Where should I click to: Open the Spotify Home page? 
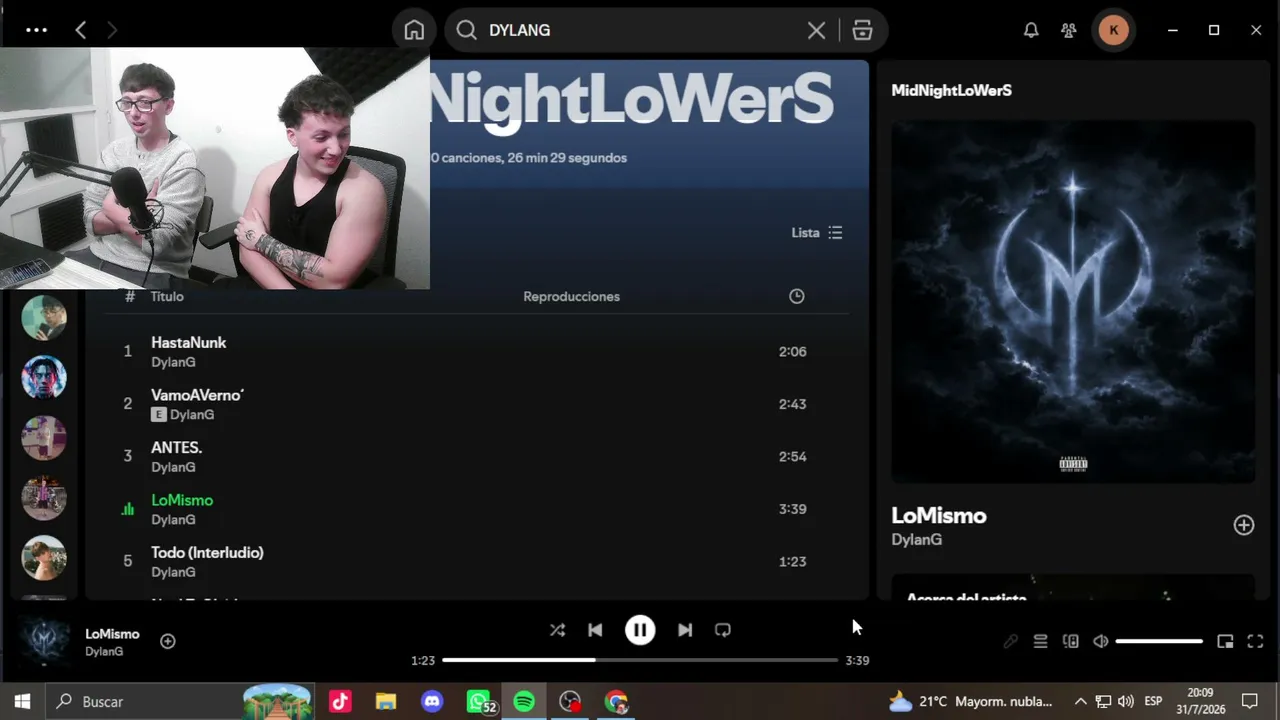(x=414, y=30)
